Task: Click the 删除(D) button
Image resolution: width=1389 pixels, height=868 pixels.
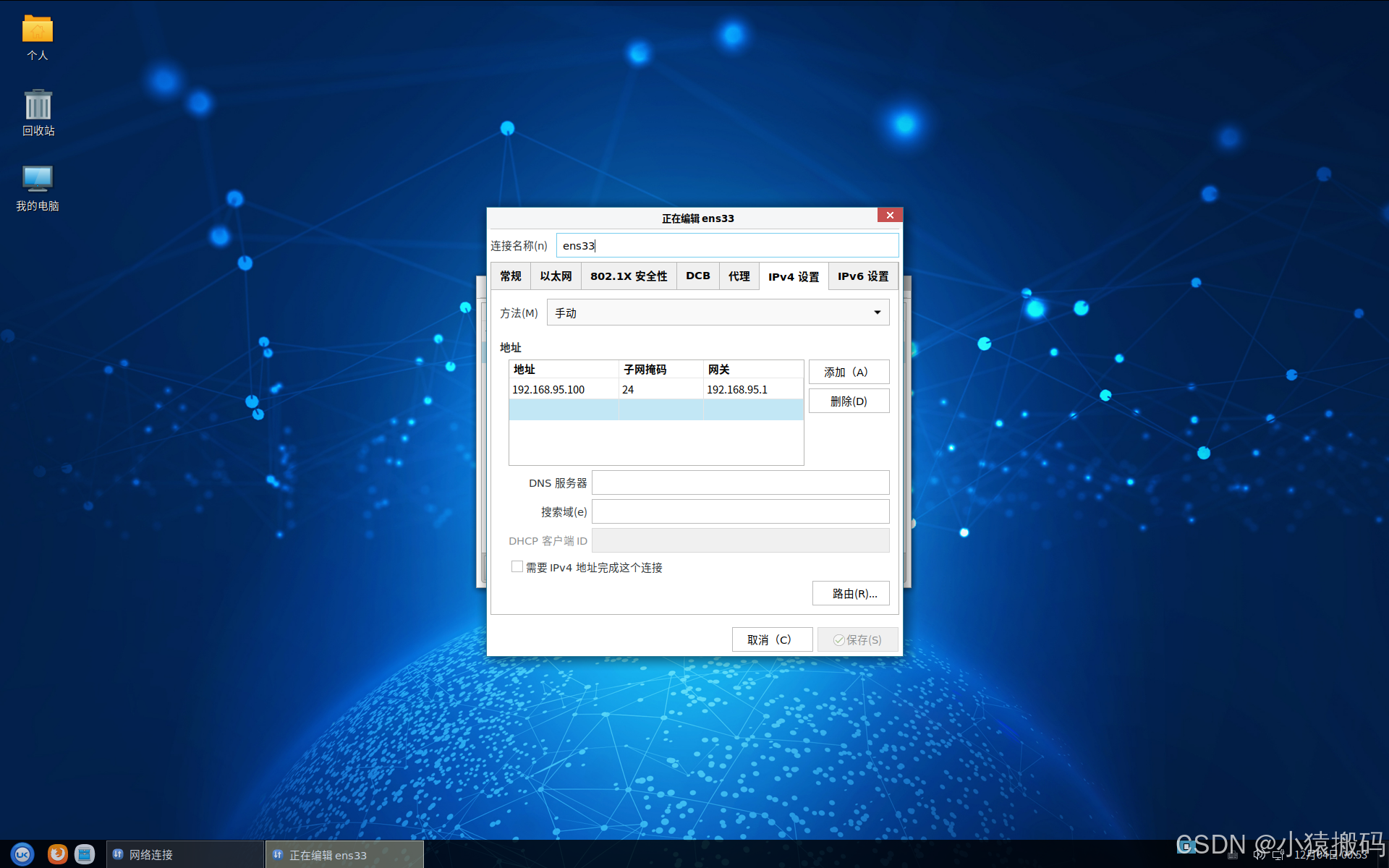Action: pos(849,401)
